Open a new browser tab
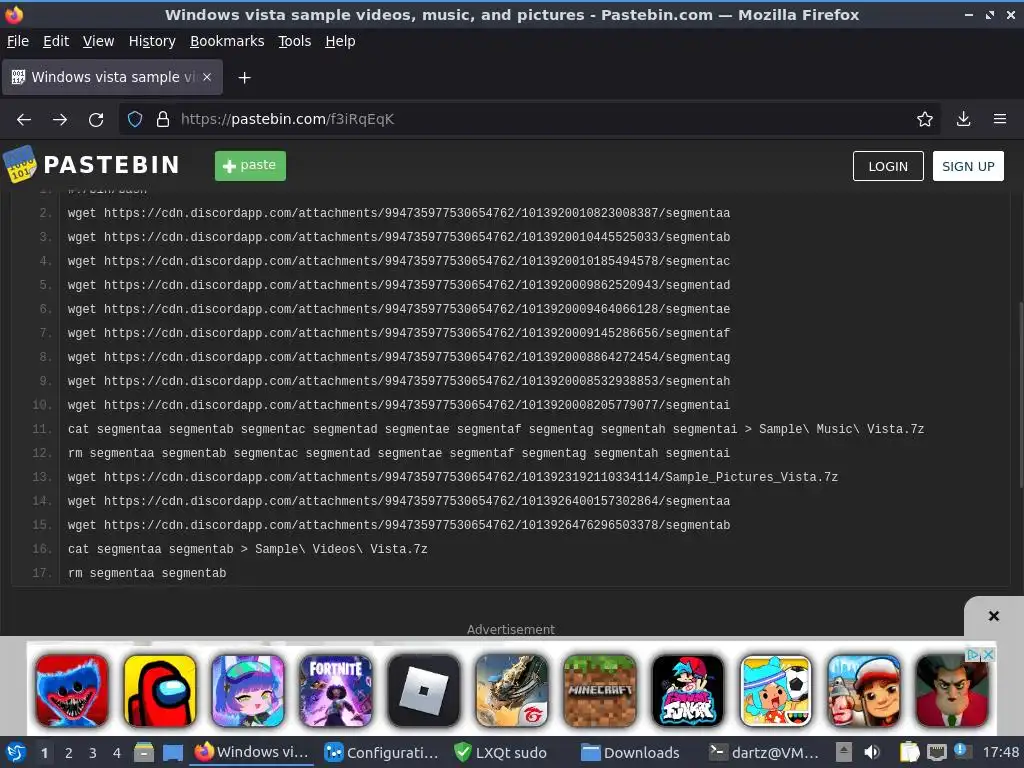The width and height of the screenshot is (1024, 768). pyautogui.click(x=244, y=78)
